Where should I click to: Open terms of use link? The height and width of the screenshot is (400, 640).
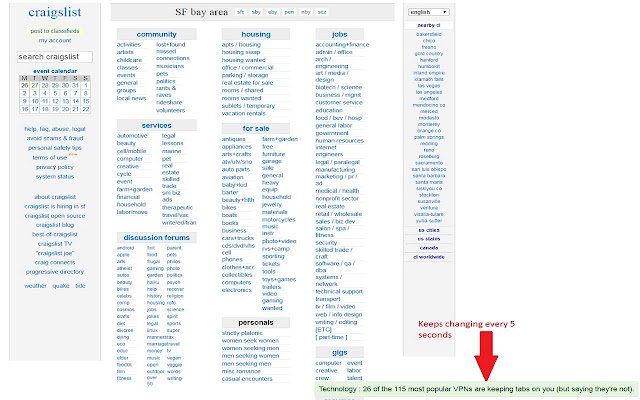click(49, 158)
